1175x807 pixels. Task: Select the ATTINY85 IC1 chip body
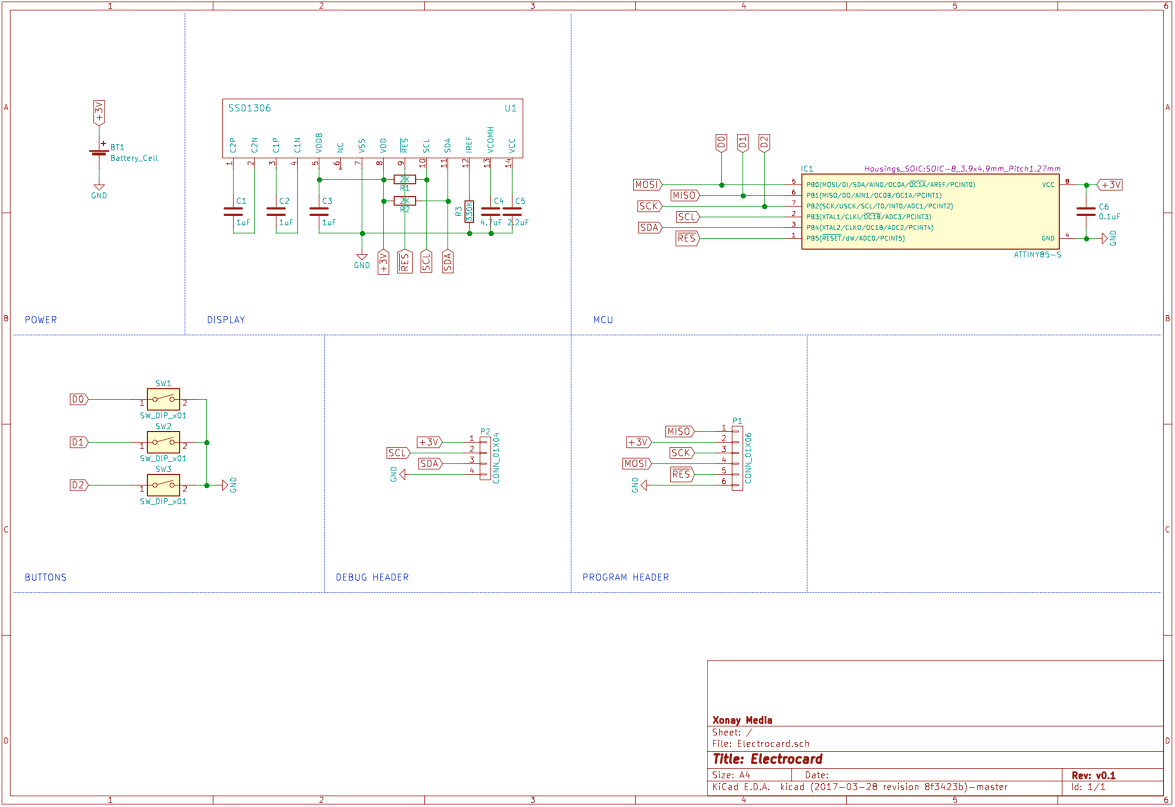929,212
